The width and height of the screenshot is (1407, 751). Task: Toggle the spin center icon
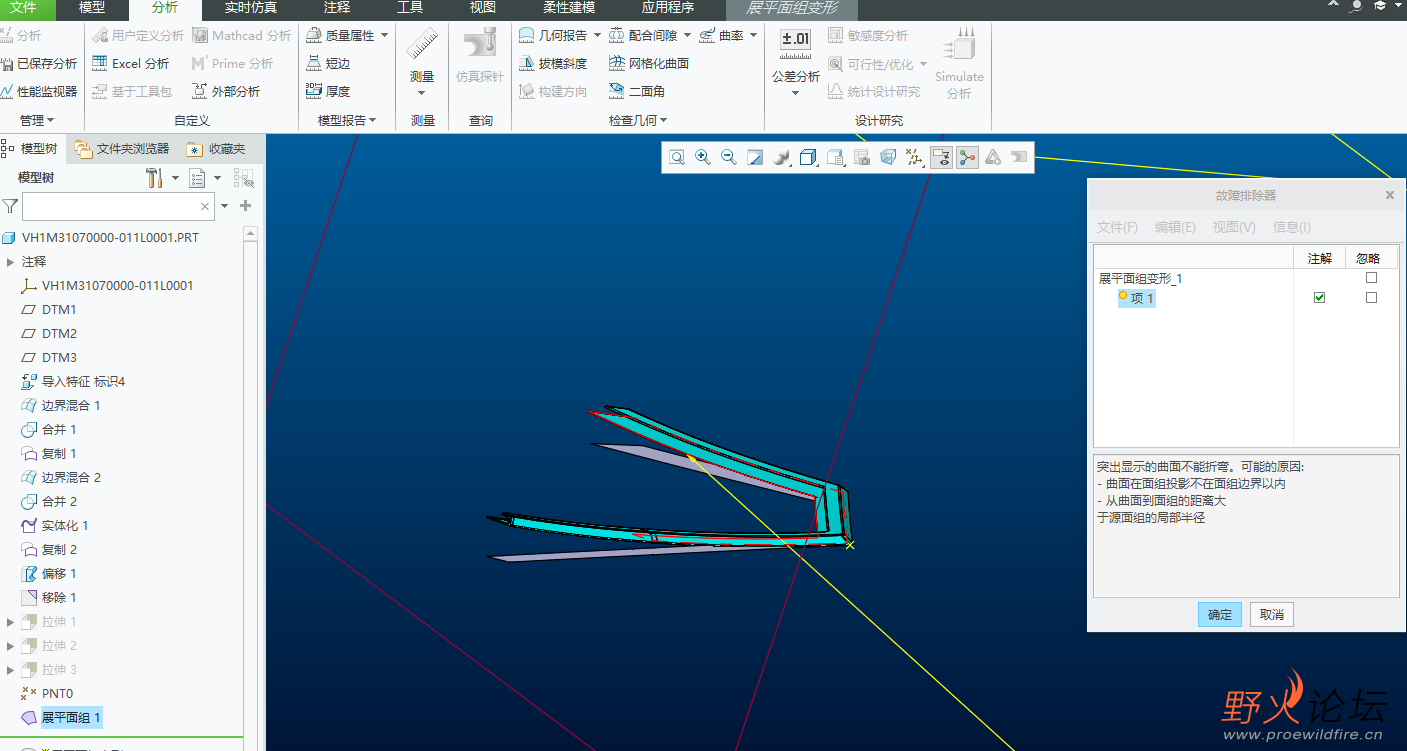click(967, 157)
